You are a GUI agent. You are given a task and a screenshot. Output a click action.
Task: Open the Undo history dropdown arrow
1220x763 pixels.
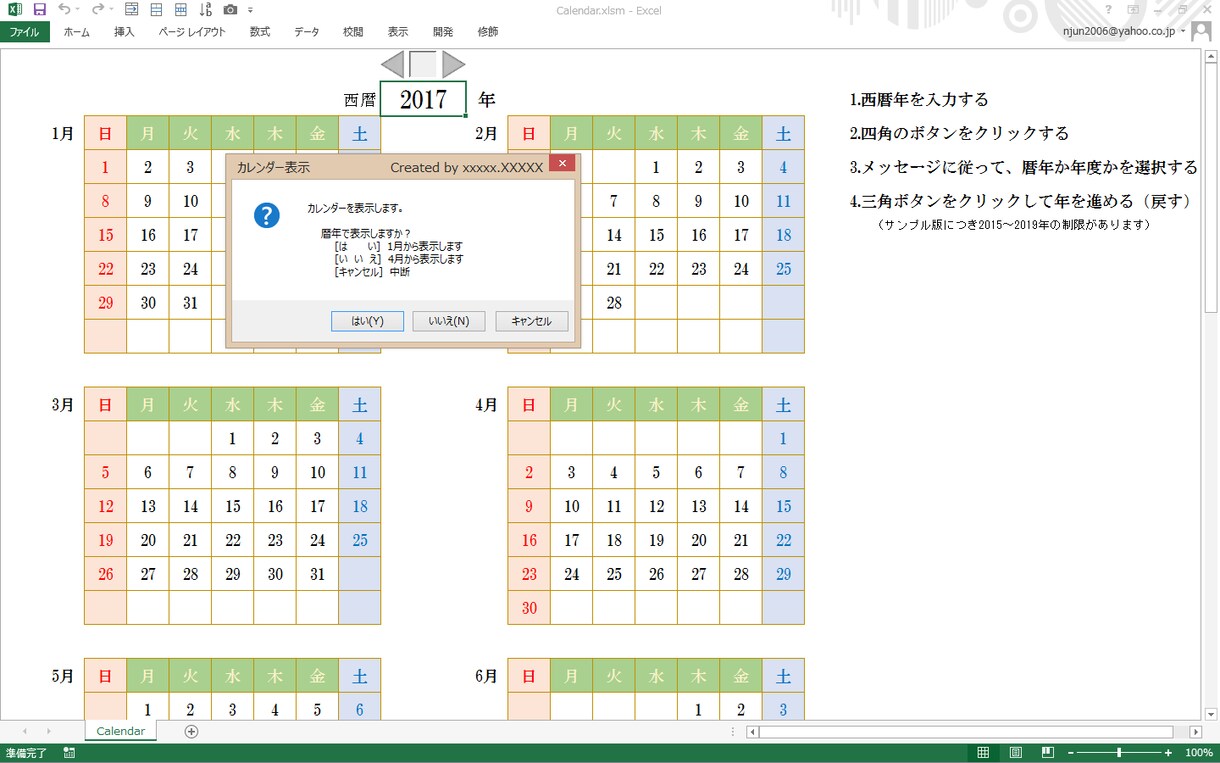[x=79, y=10]
